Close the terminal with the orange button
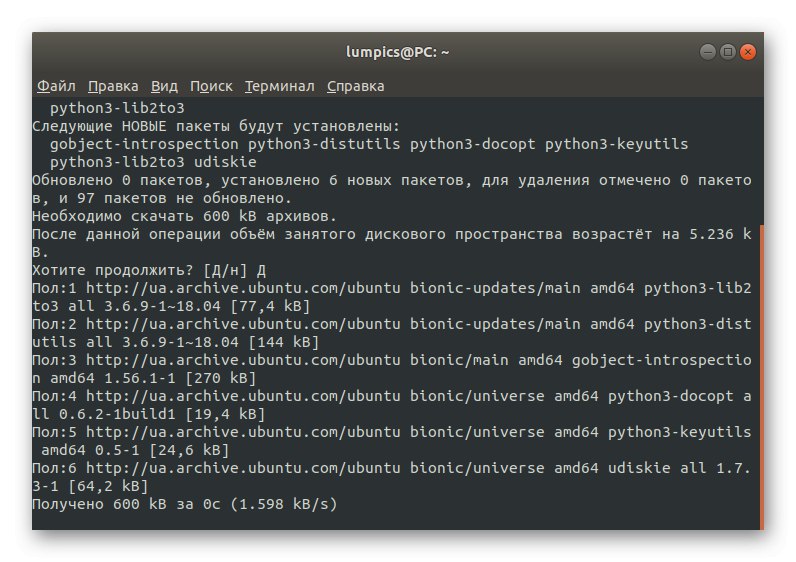Screen dimensions: 796x562 coord(748,51)
